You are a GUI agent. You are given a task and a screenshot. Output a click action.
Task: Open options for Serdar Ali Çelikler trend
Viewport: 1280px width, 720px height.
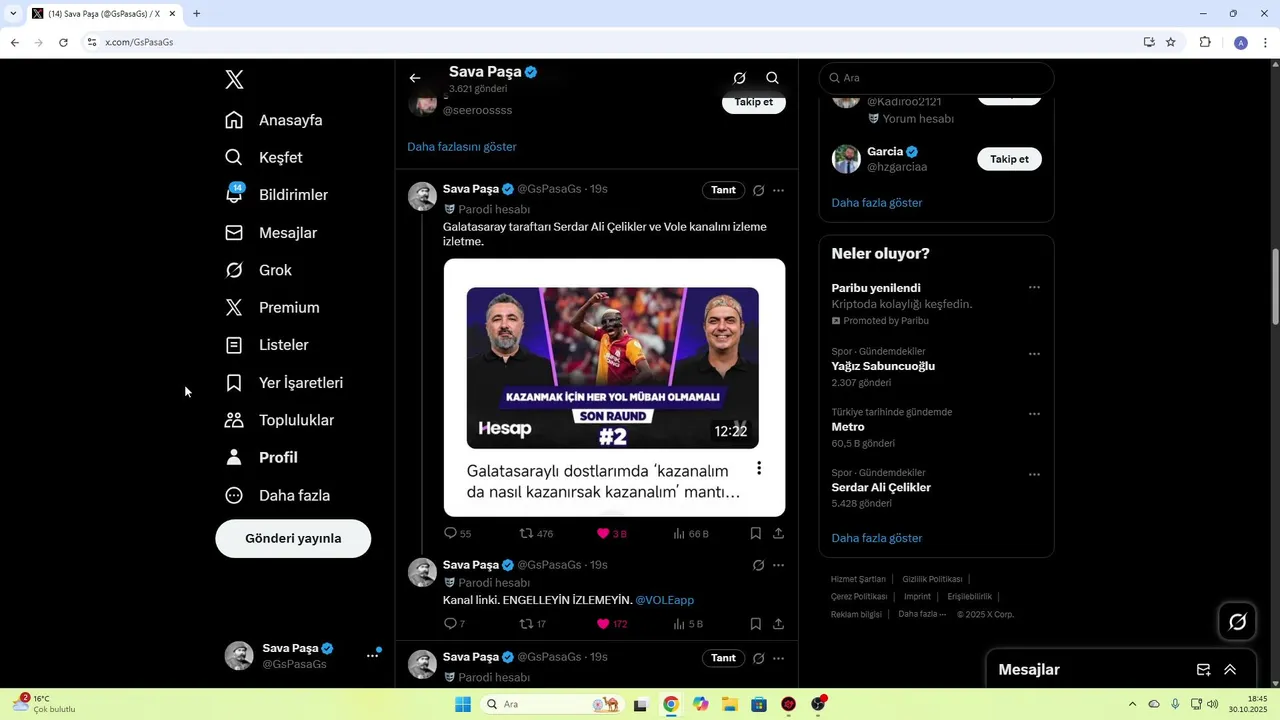click(1034, 475)
